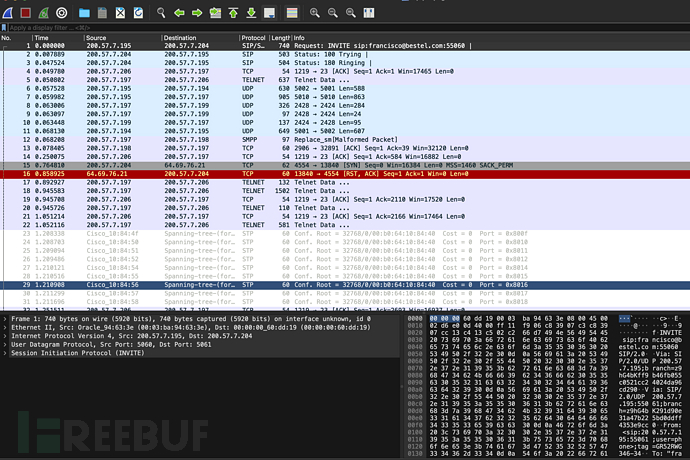690x460 pixels.
Task: Jump to the last packet
Action: pyautogui.click(x=251, y=13)
